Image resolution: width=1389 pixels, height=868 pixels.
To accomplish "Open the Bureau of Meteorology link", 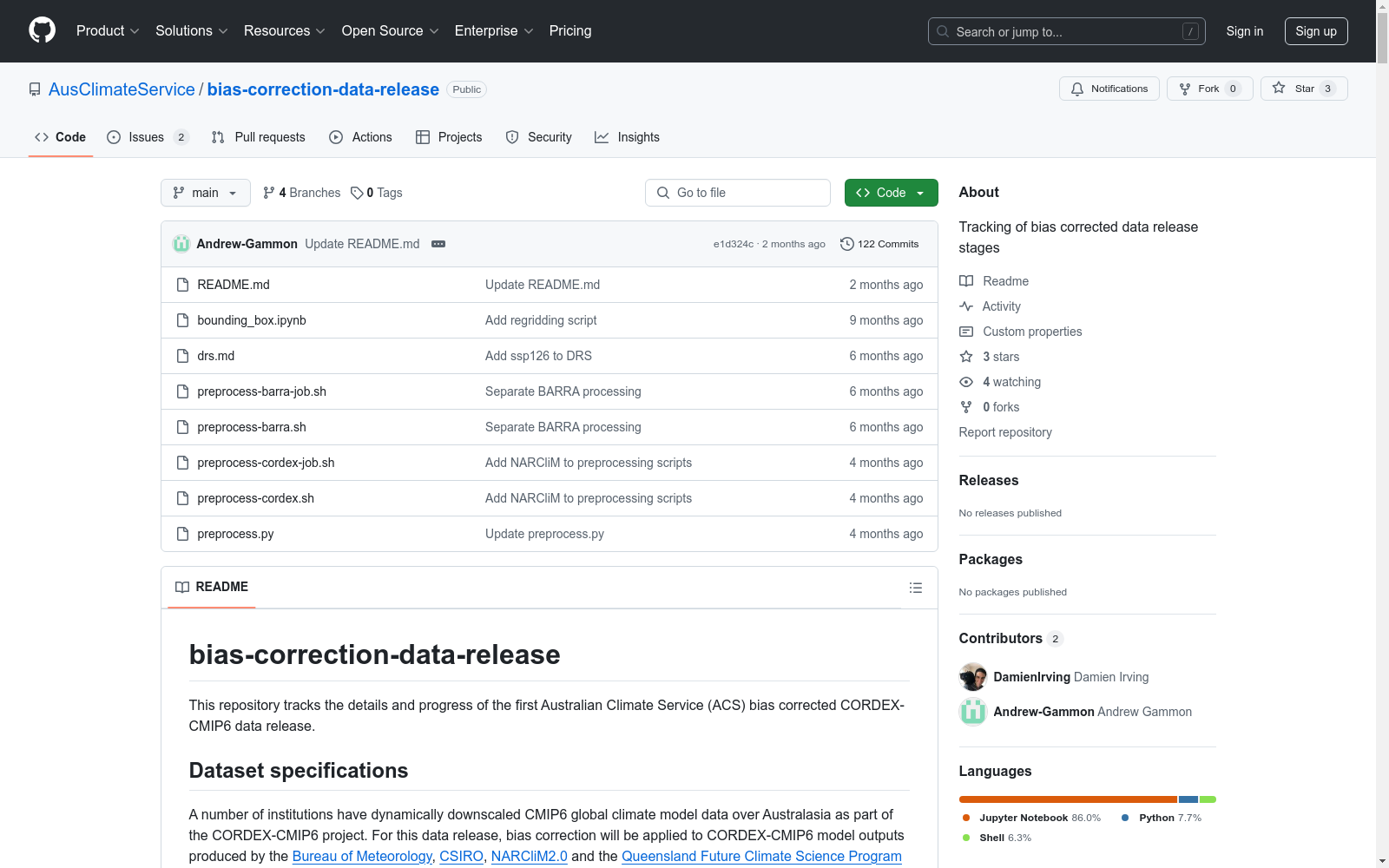I will [362, 856].
